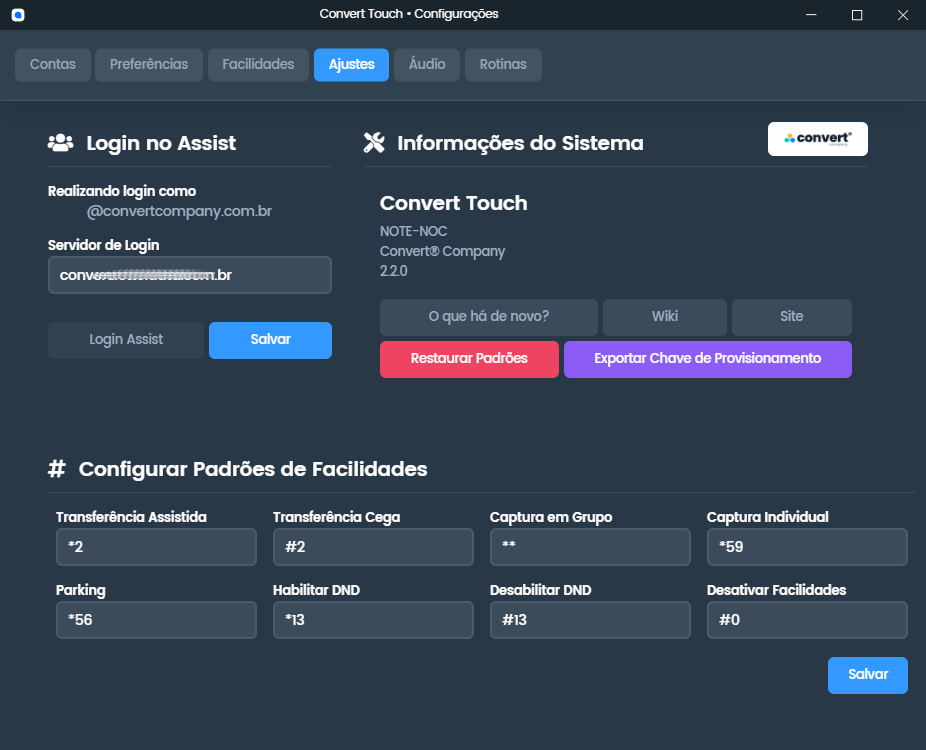This screenshot has width=926, height=750.
Task: Focus the Captura em Grupo field
Action: pos(590,547)
